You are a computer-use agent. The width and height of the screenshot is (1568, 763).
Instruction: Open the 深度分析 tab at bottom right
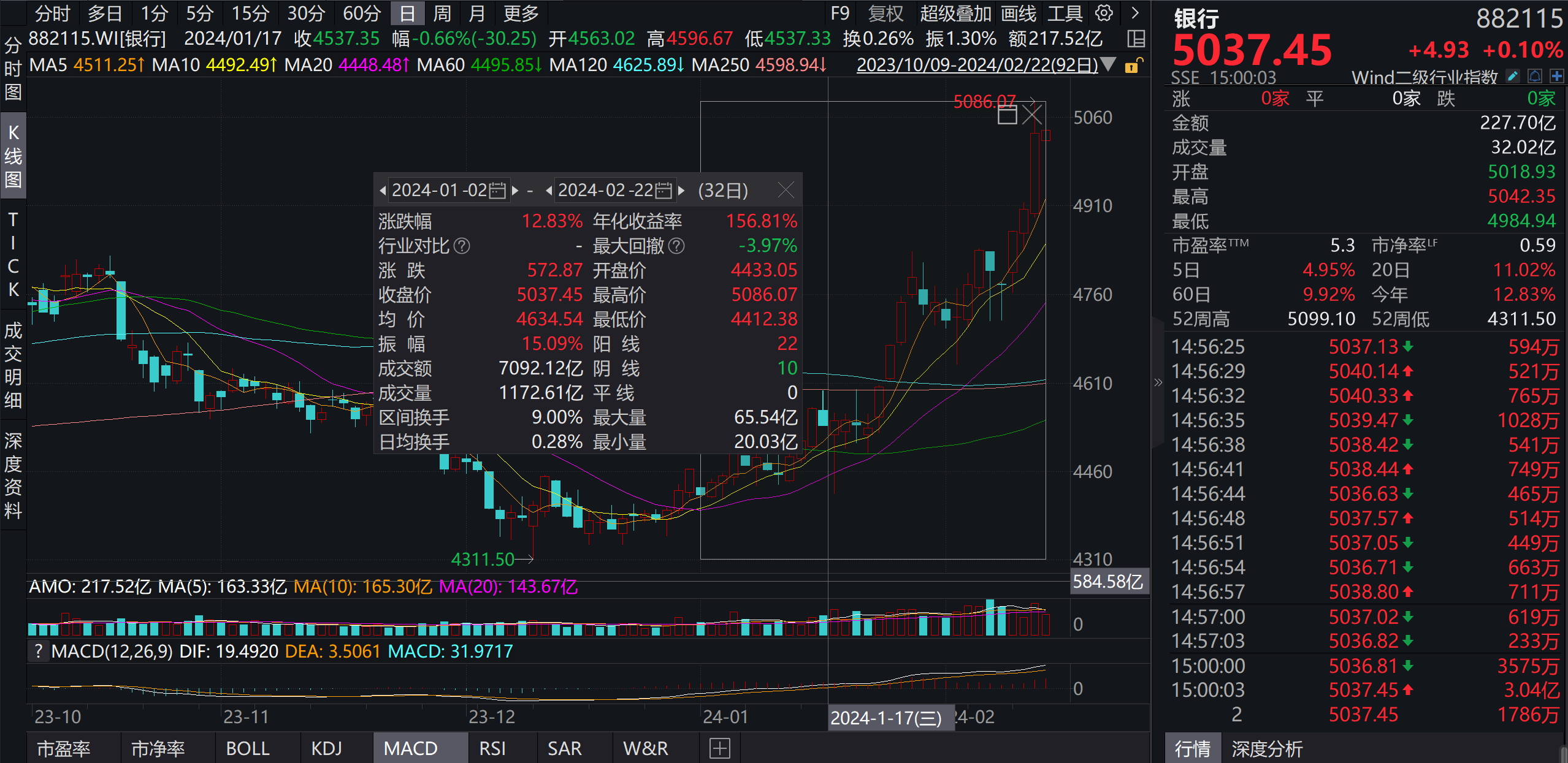[x=1268, y=748]
